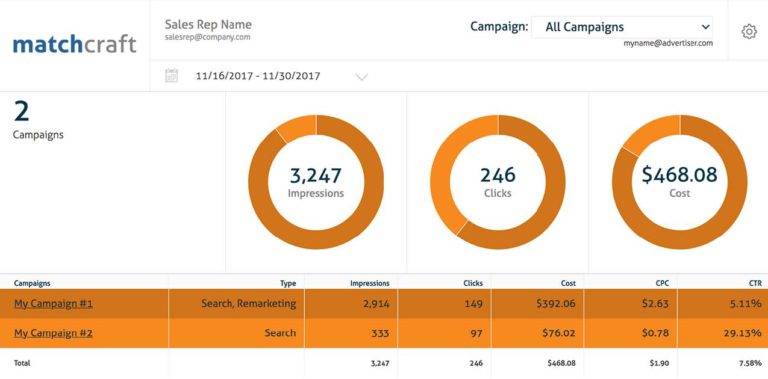This screenshot has height=379, width=768.
Task: Open My Campaign #2 link
Action: click(x=53, y=333)
